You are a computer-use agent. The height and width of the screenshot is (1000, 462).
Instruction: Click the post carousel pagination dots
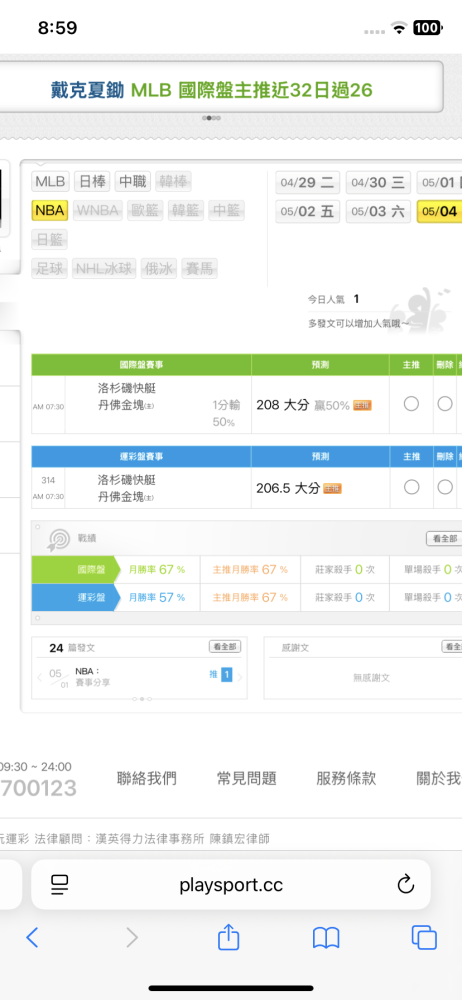point(141,699)
